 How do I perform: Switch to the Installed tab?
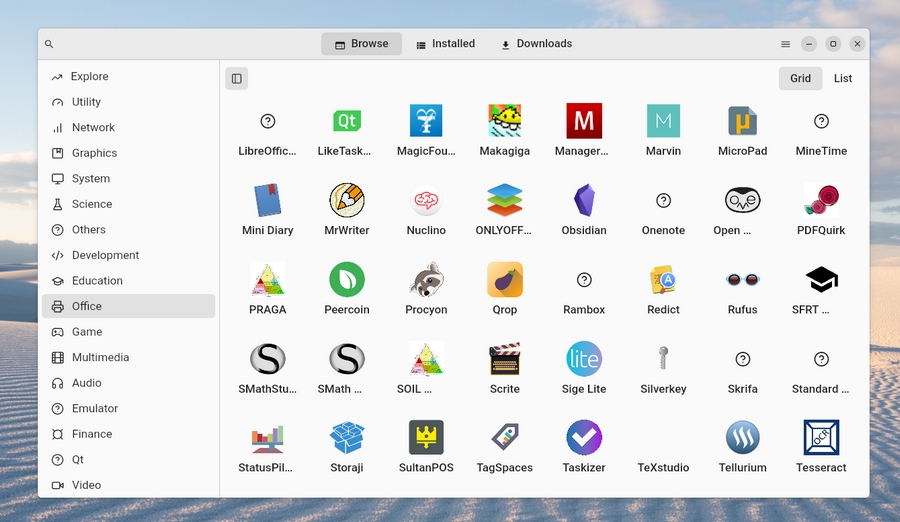coord(445,44)
